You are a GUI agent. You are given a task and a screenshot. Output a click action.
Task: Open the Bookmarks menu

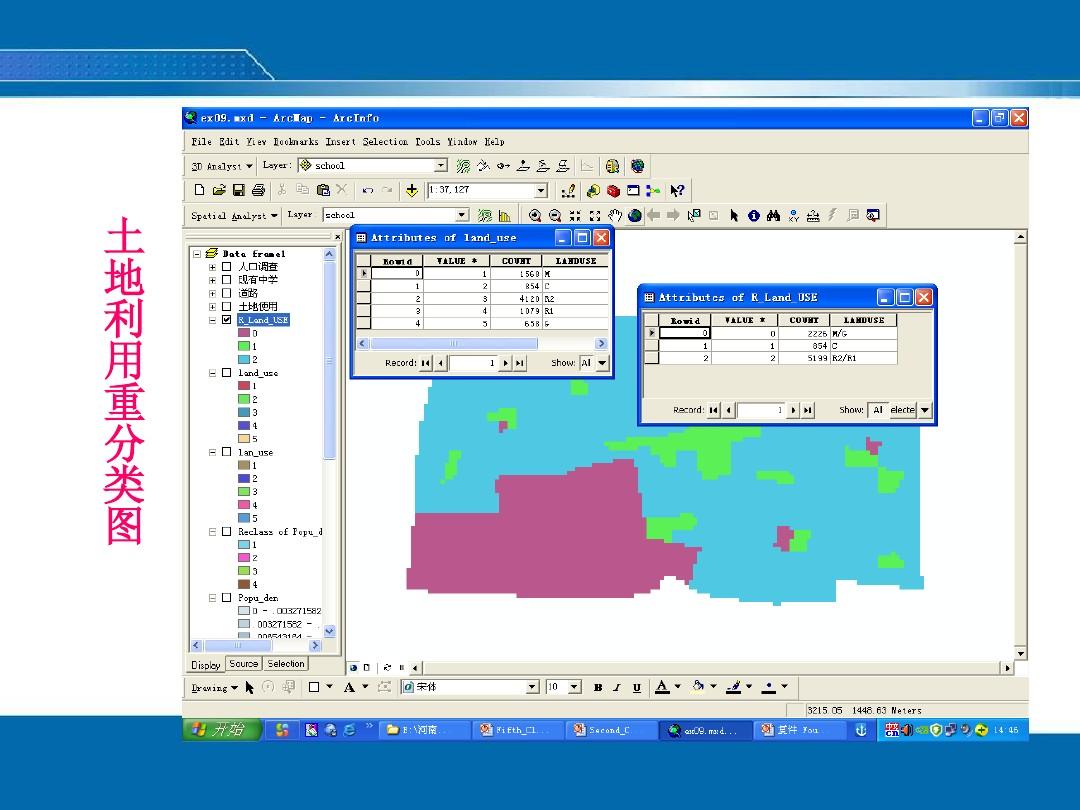[296, 142]
